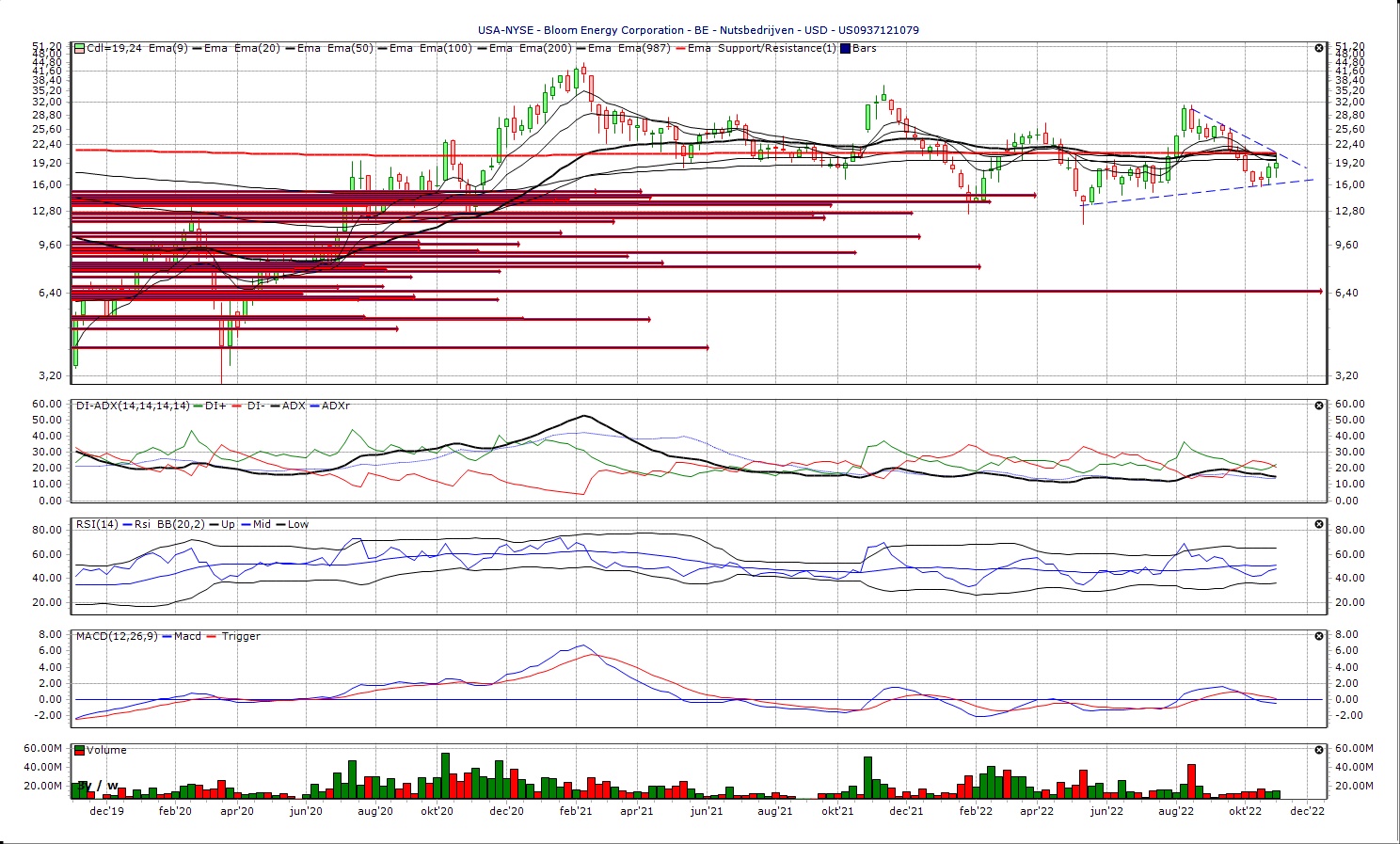Select the DI+ legend entry
Viewport: 1400px width, 844px height.
click(x=215, y=406)
